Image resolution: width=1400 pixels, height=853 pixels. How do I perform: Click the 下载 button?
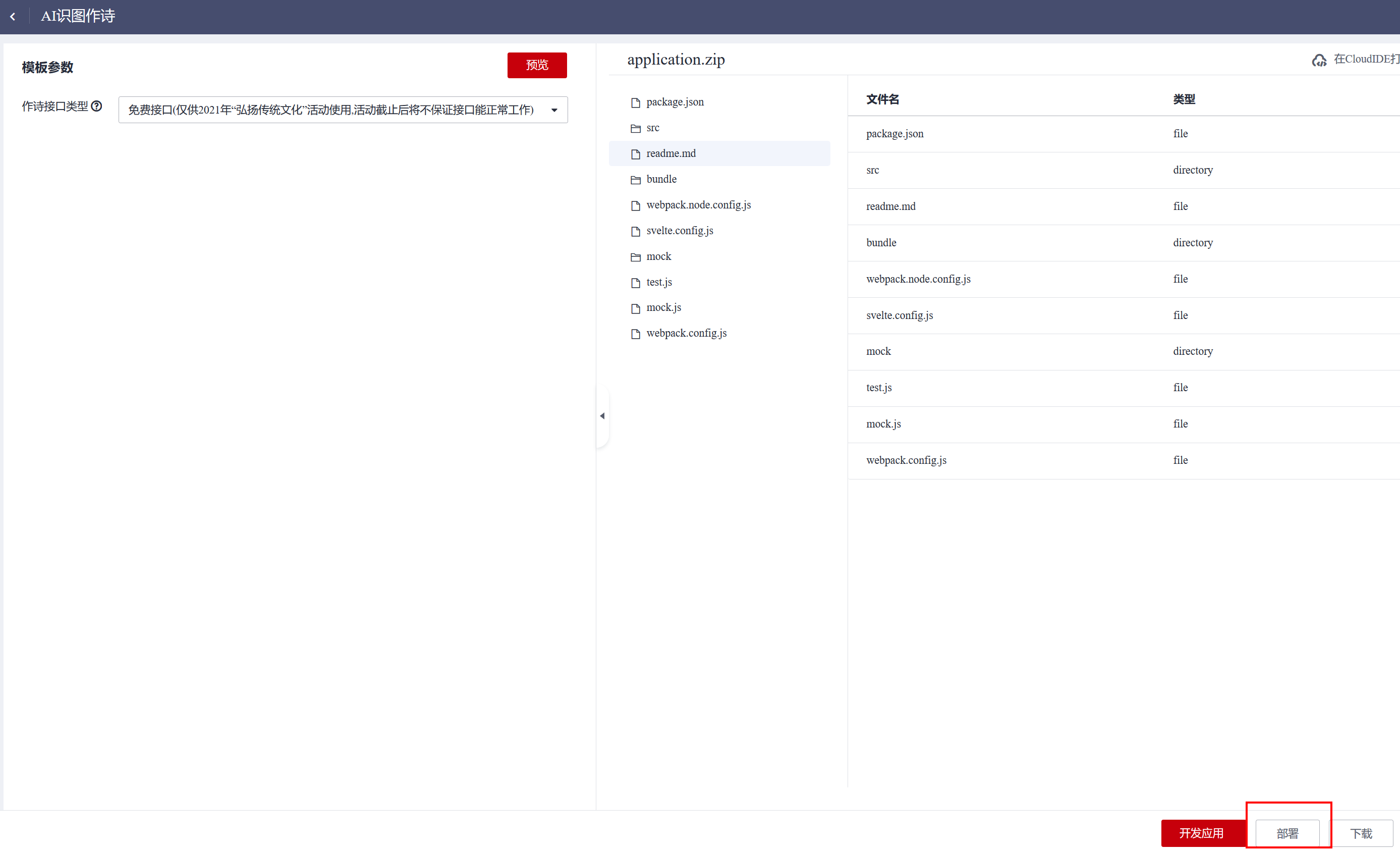point(1361,833)
